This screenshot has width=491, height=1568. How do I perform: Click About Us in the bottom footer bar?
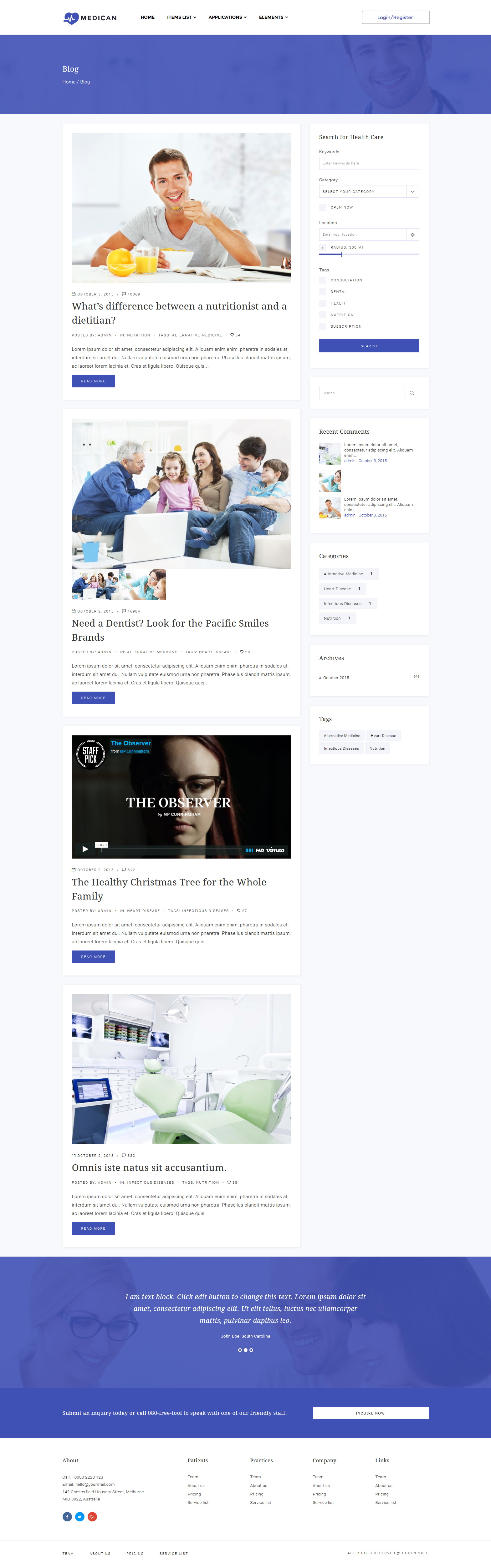click(x=100, y=1553)
